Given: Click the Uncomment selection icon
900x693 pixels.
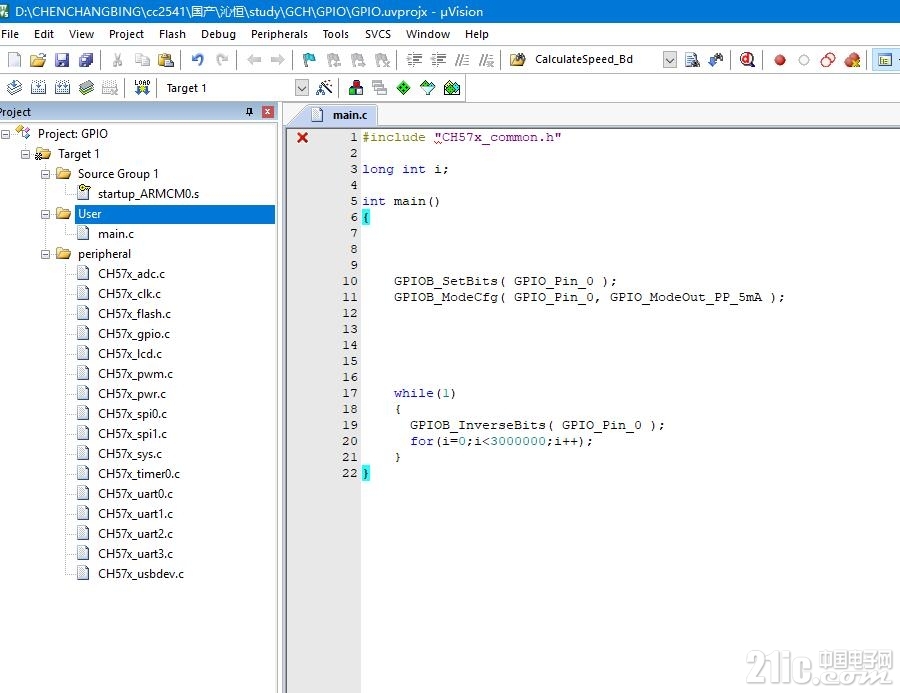Looking at the screenshot, I should (486, 60).
